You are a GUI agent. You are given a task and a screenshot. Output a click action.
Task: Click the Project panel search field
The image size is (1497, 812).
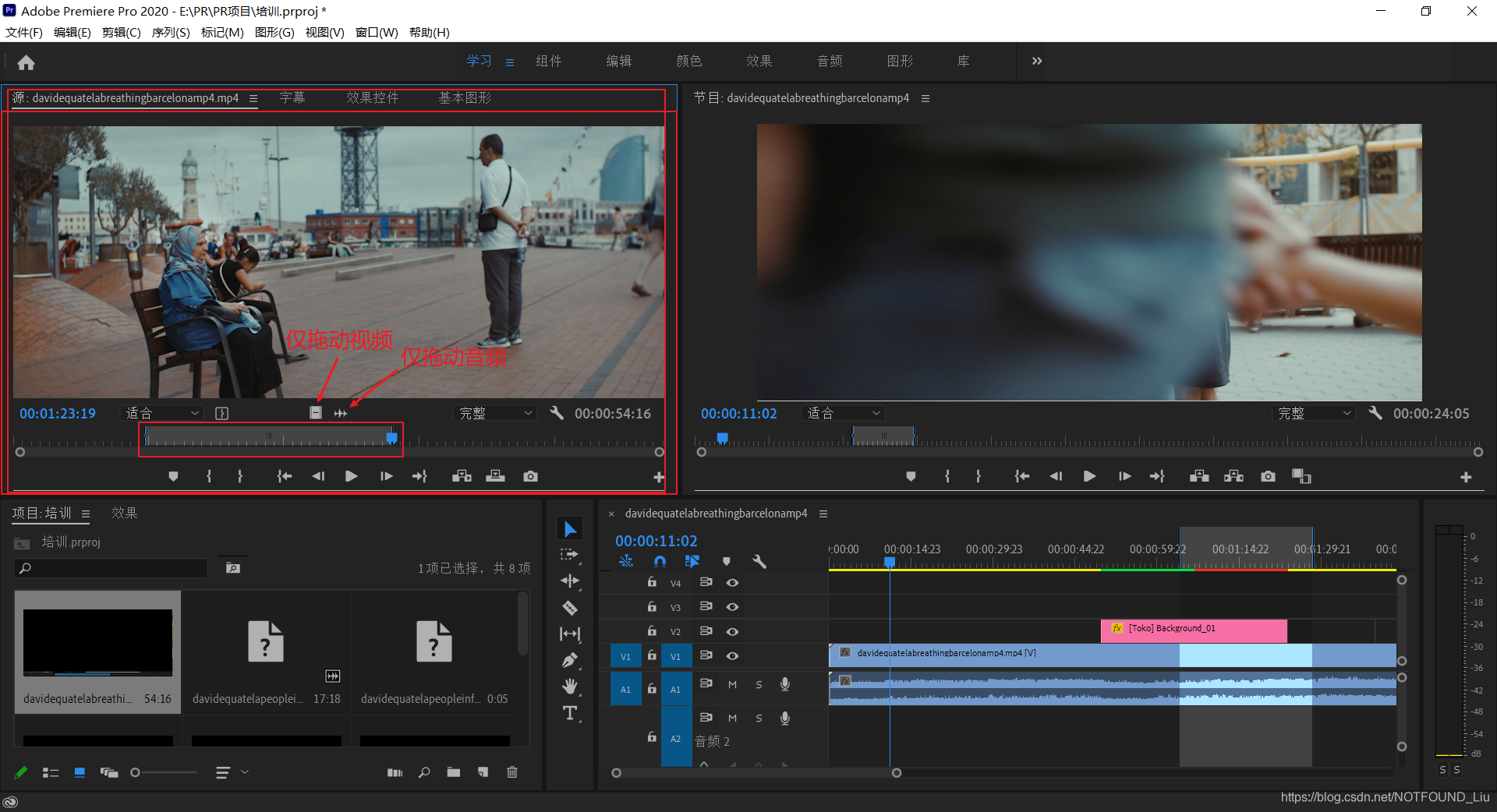[x=111, y=568]
